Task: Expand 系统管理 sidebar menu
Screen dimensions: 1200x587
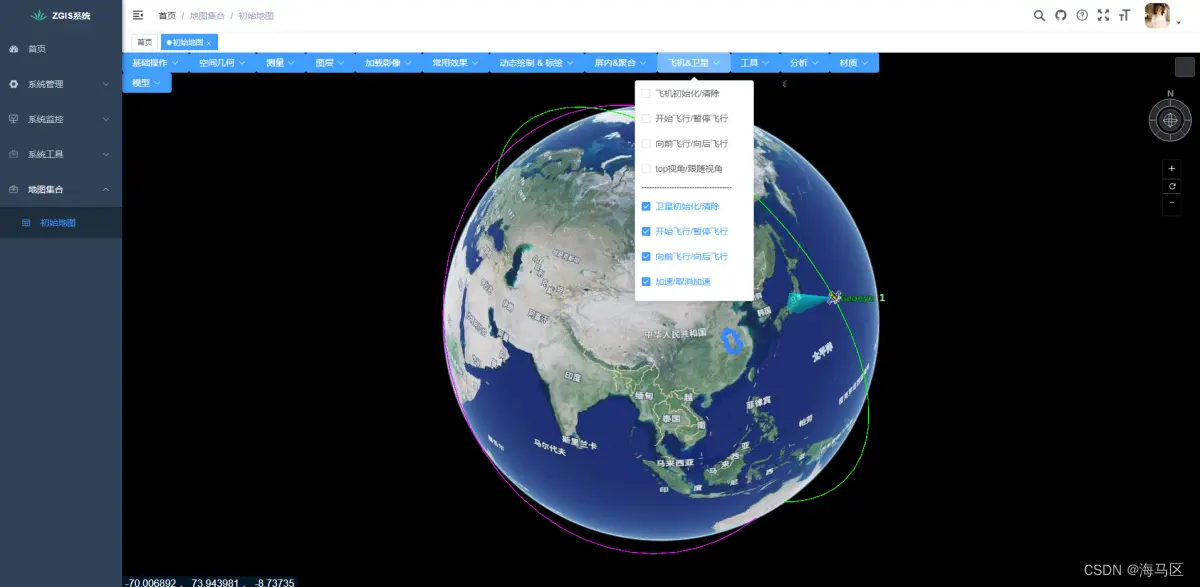Action: pyautogui.click(x=61, y=84)
